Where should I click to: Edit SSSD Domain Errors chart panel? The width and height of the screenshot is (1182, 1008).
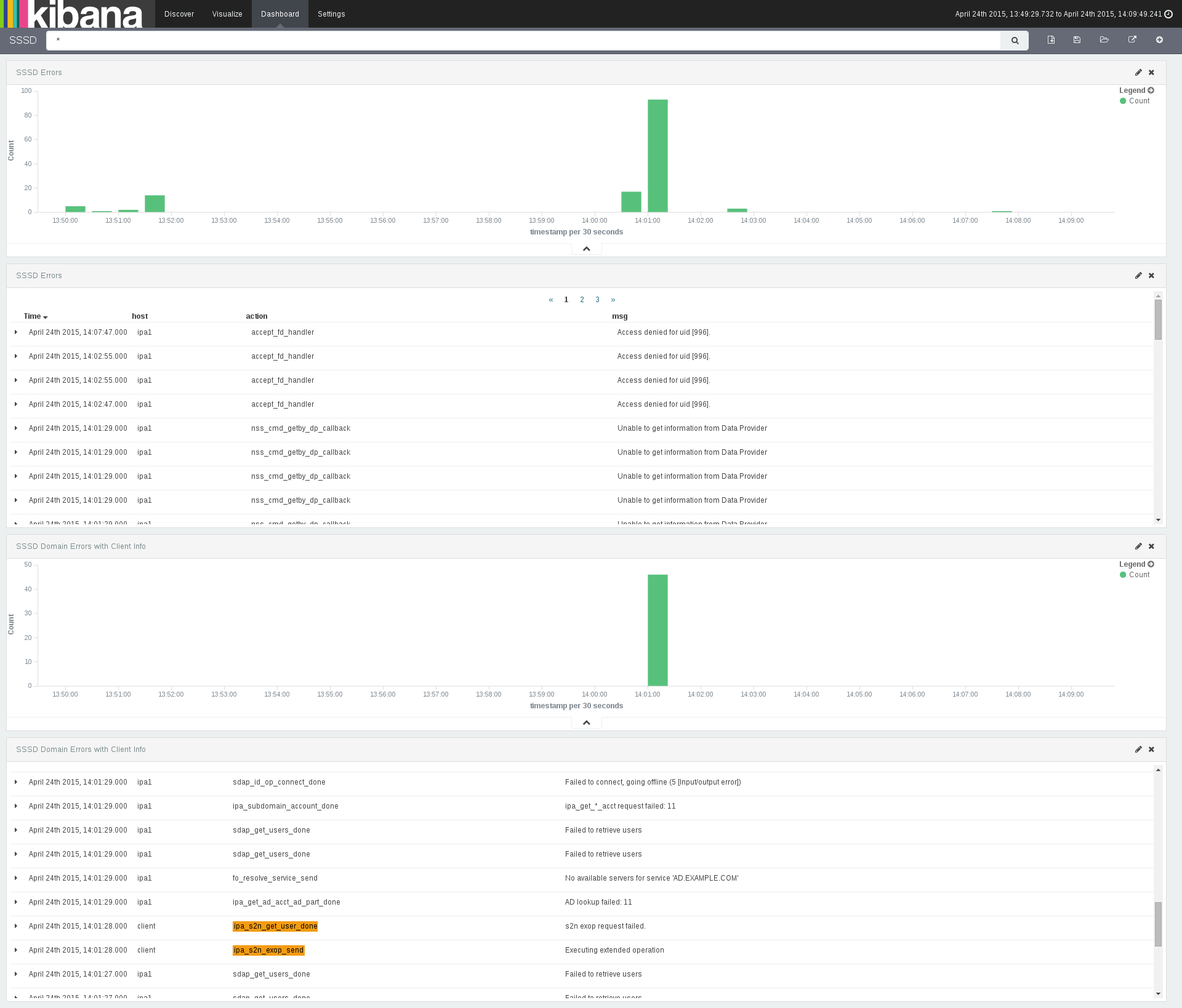coord(1138,546)
